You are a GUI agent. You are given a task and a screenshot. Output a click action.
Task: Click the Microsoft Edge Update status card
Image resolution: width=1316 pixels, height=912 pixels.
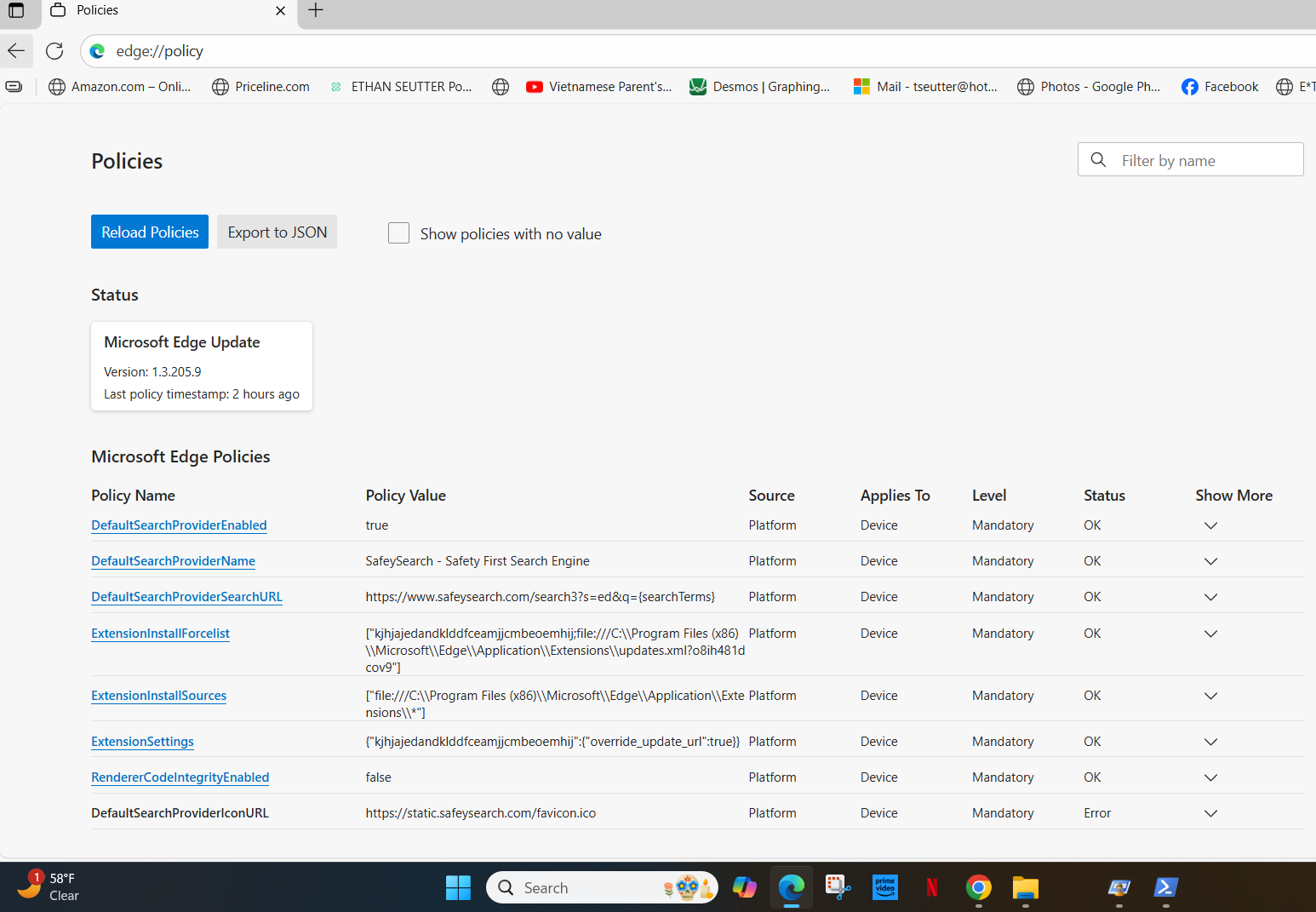point(202,366)
